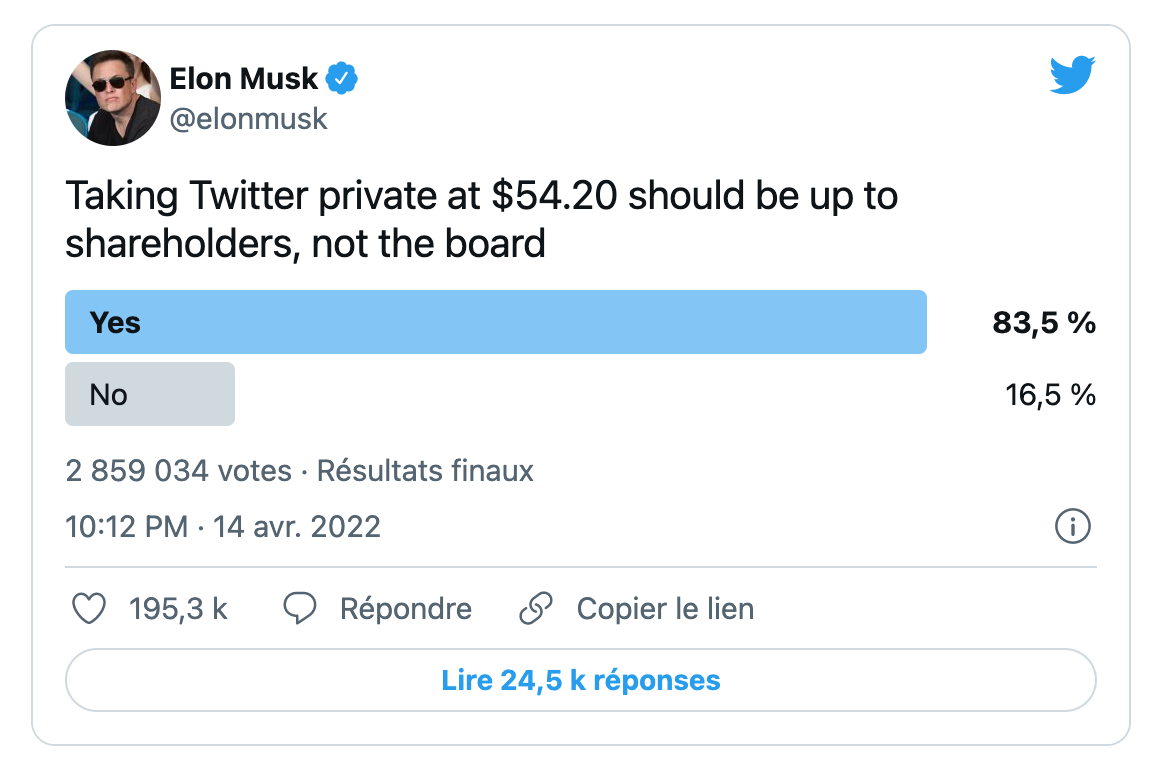Image resolution: width=1170 pixels, height=772 pixels.
Task: Click the Twitter bird logo
Action: (x=1072, y=75)
